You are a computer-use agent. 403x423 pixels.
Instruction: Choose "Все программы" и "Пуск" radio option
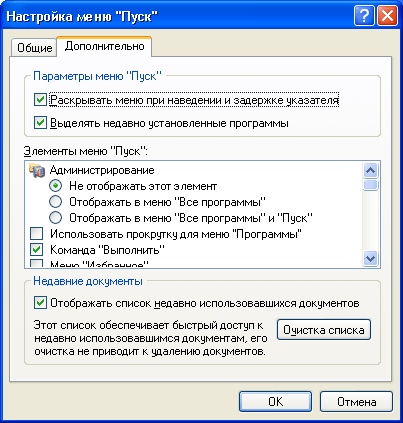coord(55,218)
